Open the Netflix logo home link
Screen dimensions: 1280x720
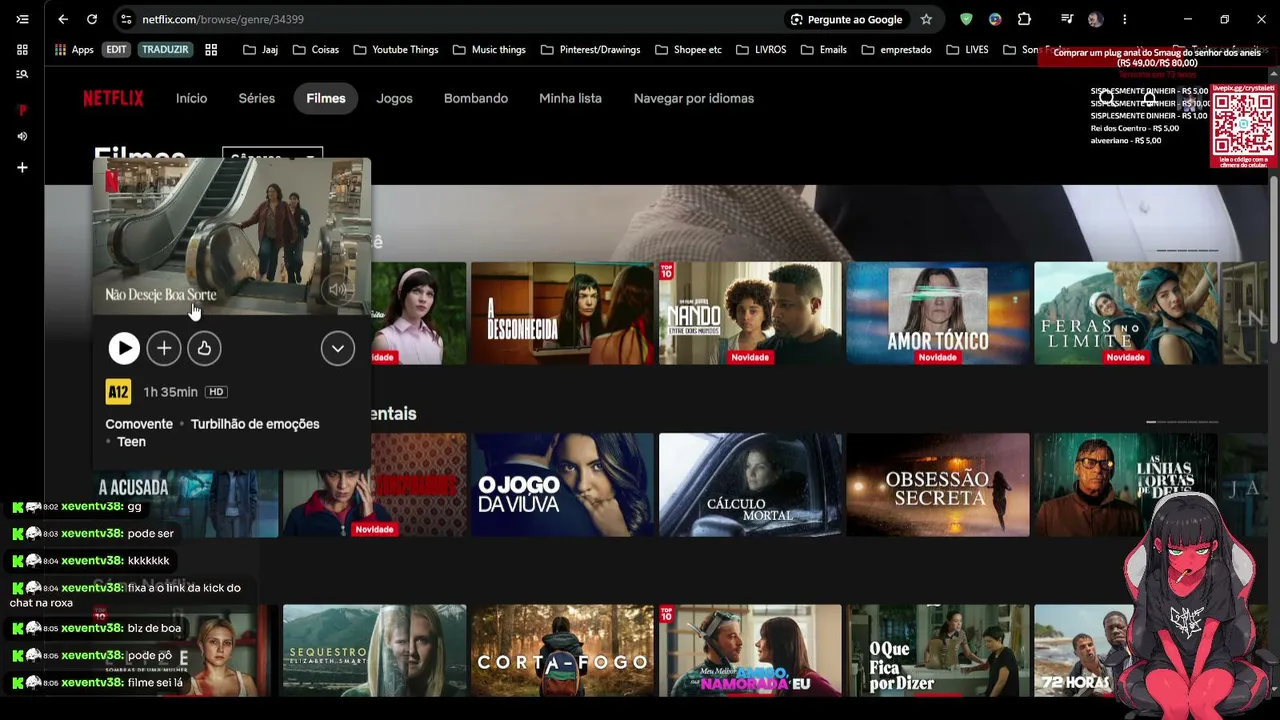tap(113, 98)
